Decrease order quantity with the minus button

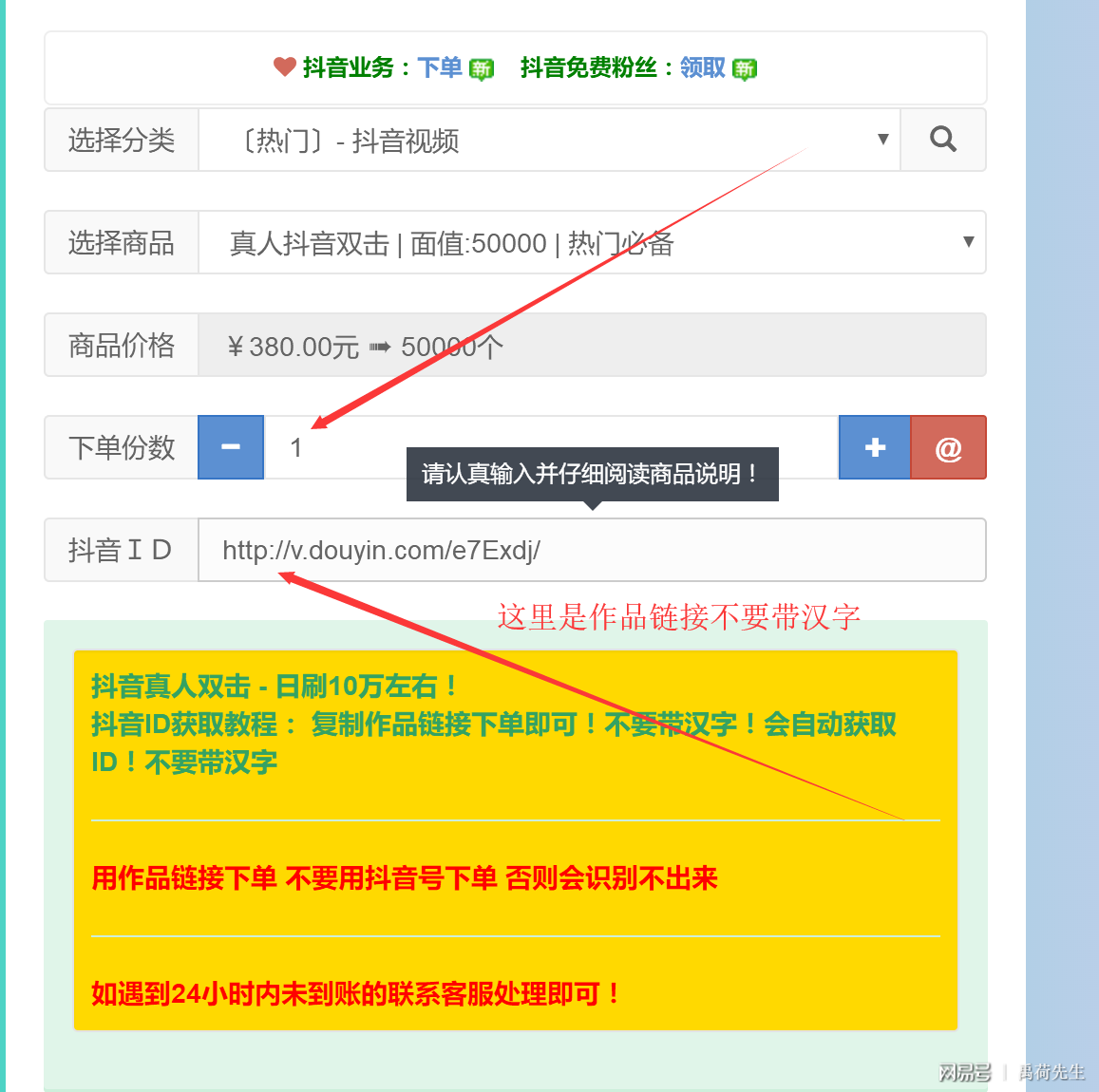click(231, 447)
